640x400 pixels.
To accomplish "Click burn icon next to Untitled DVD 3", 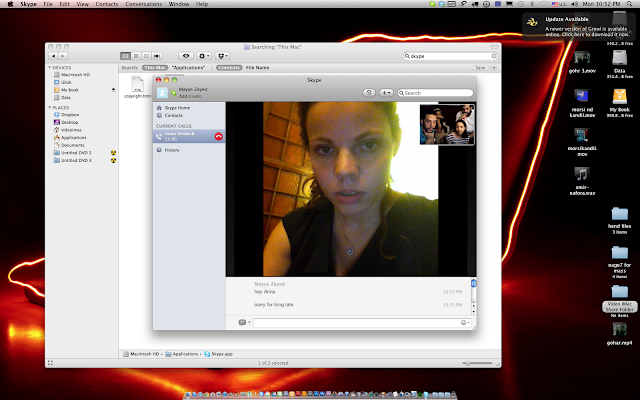I will [x=113, y=160].
